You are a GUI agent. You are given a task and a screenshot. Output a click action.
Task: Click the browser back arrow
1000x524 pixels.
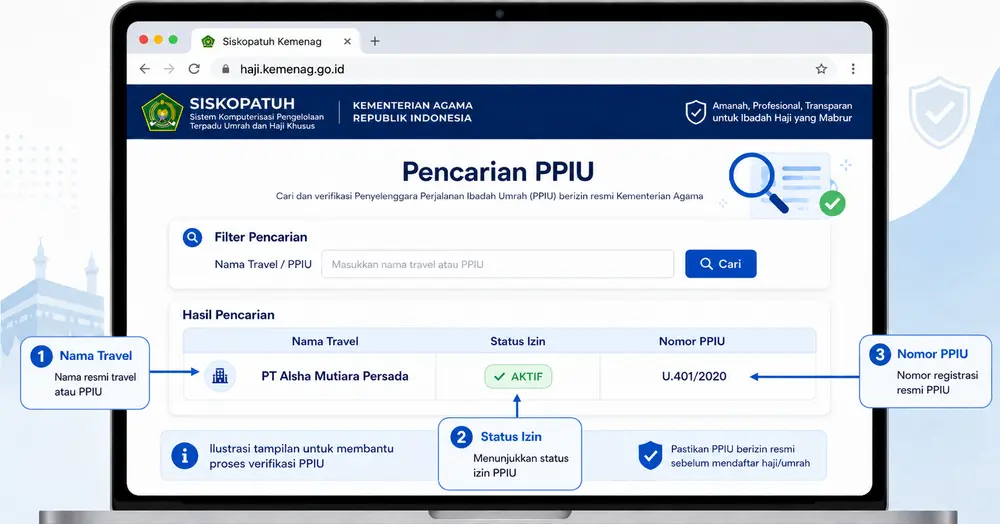(x=145, y=69)
